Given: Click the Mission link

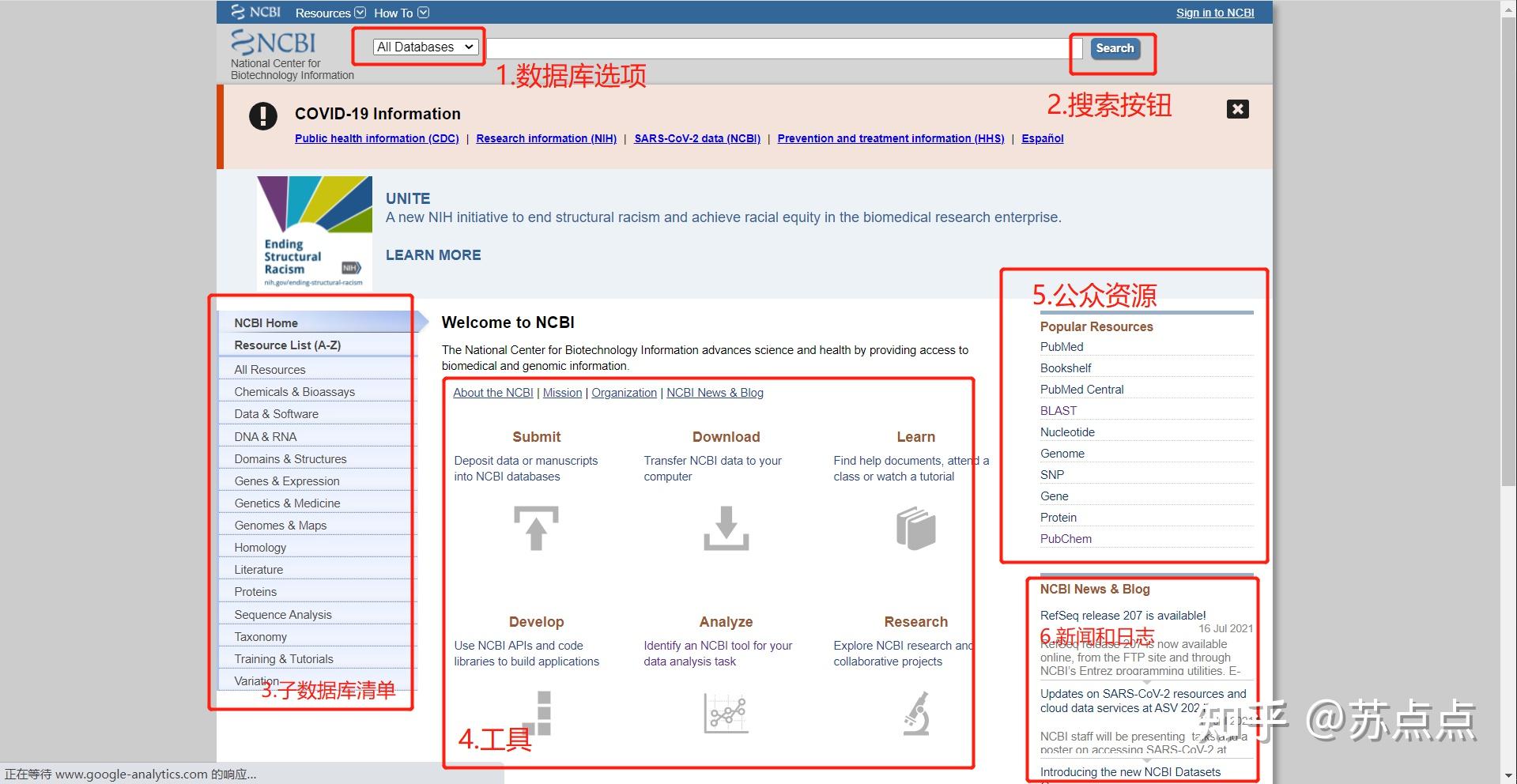Looking at the screenshot, I should tap(562, 393).
